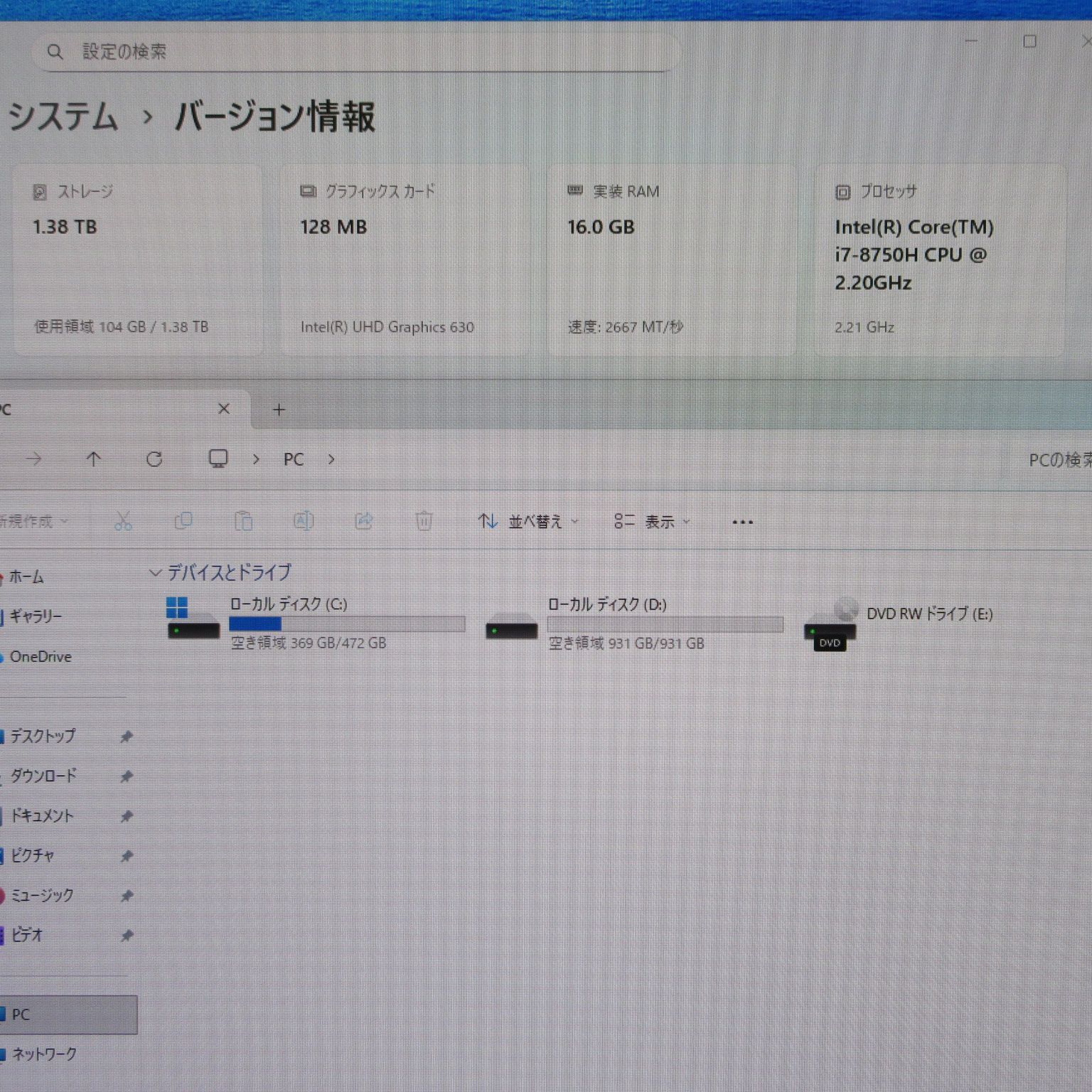
Task: Click the Paste icon in Explorer toolbar
Action: [244, 521]
